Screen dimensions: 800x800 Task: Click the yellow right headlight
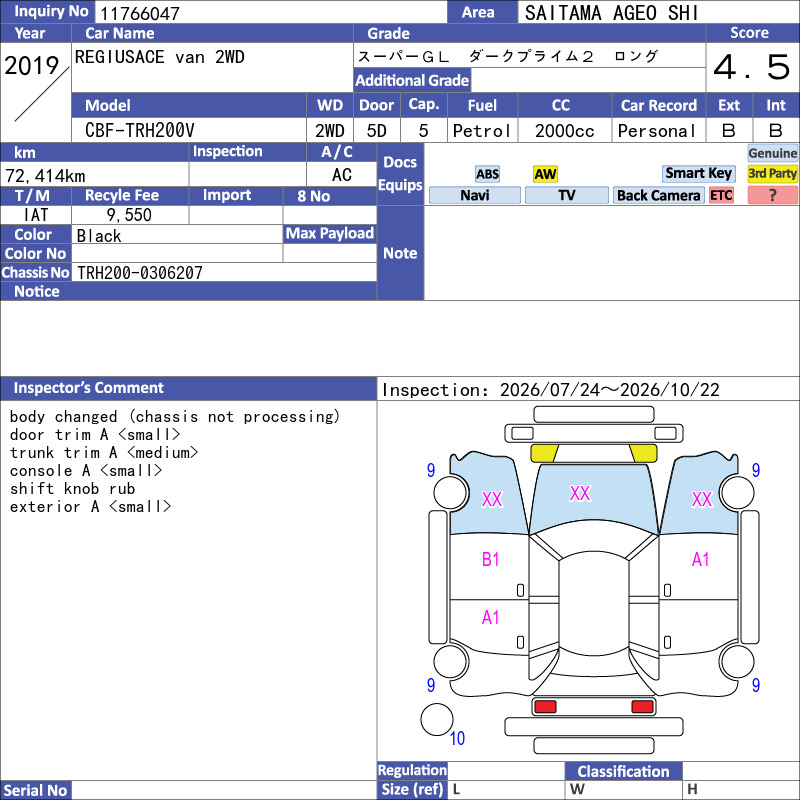[643, 453]
